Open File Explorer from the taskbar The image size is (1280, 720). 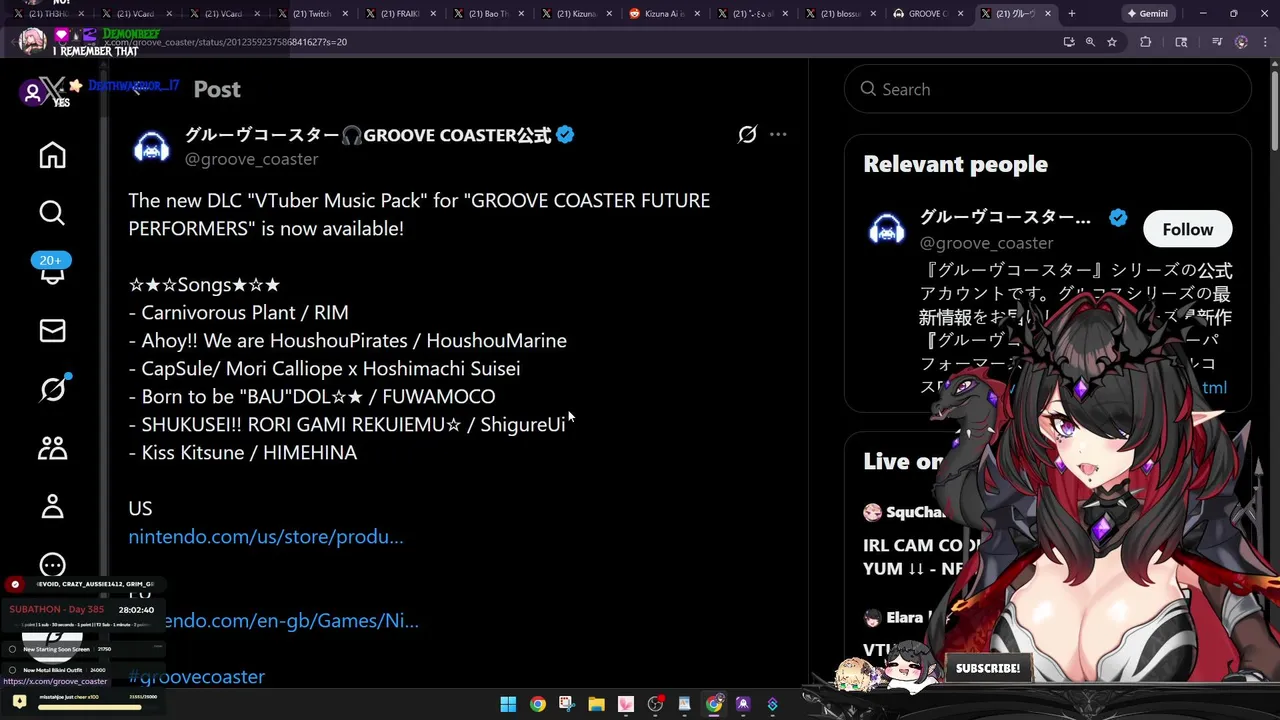tap(596, 704)
